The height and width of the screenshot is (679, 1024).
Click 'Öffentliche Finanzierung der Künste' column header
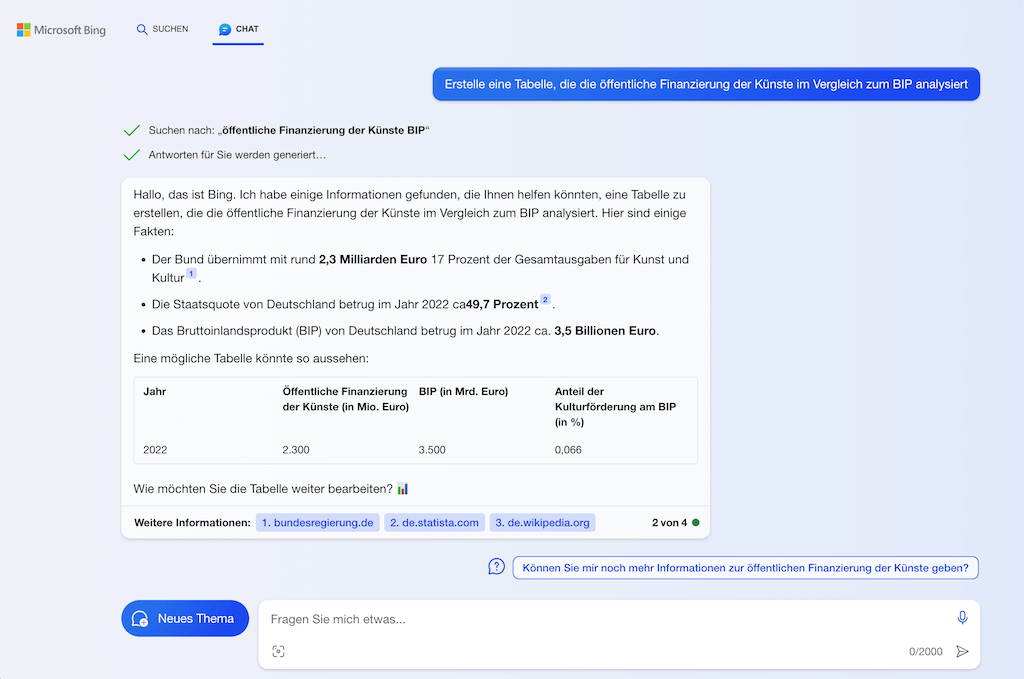(x=345, y=399)
